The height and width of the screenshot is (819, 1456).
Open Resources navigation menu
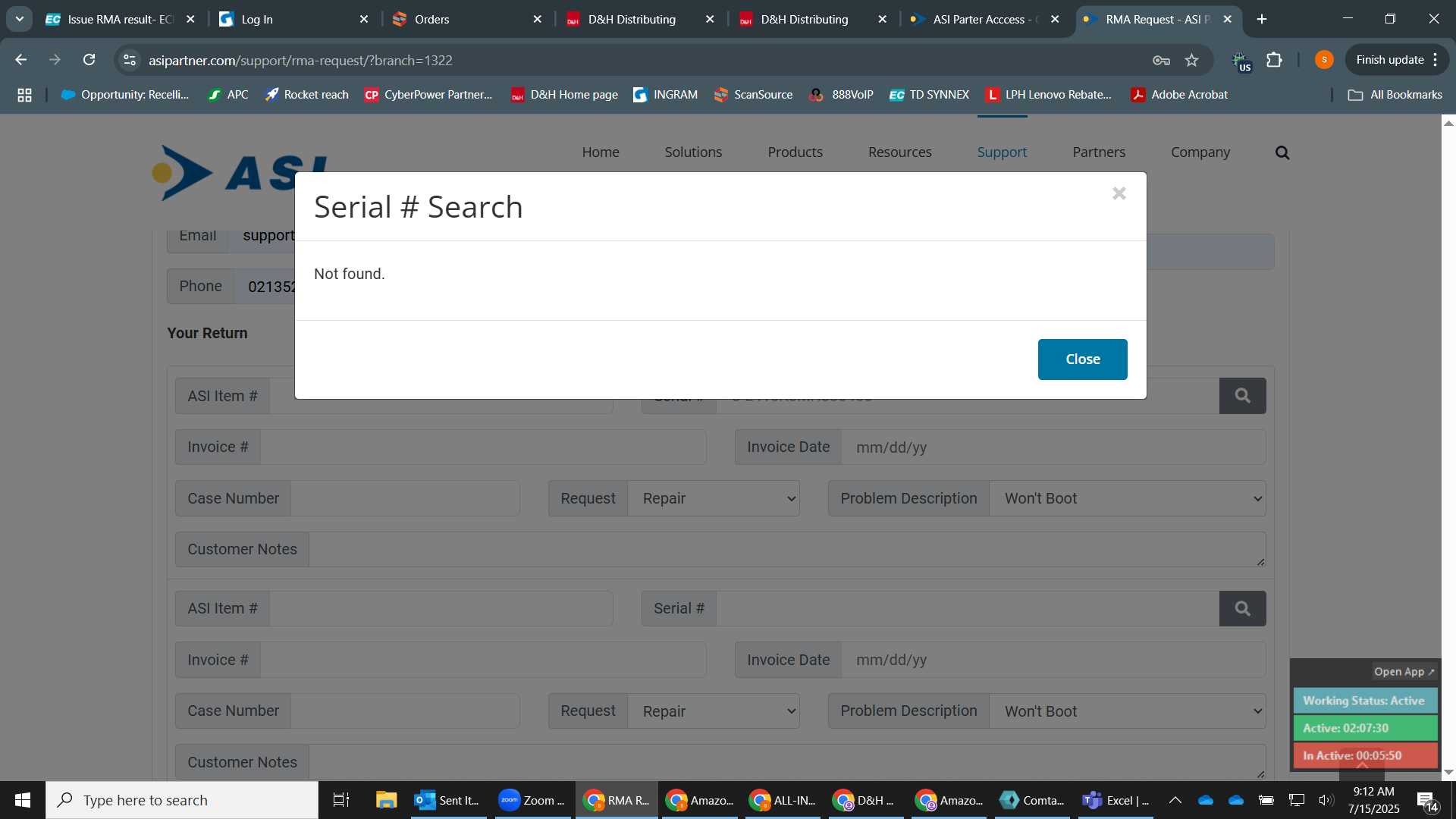900,152
